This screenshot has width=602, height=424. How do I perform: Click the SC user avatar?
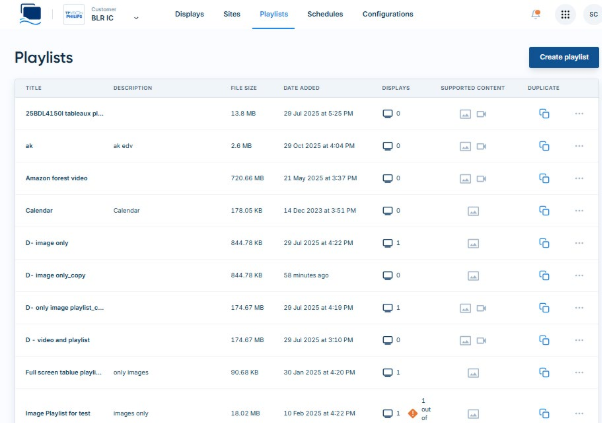click(593, 15)
